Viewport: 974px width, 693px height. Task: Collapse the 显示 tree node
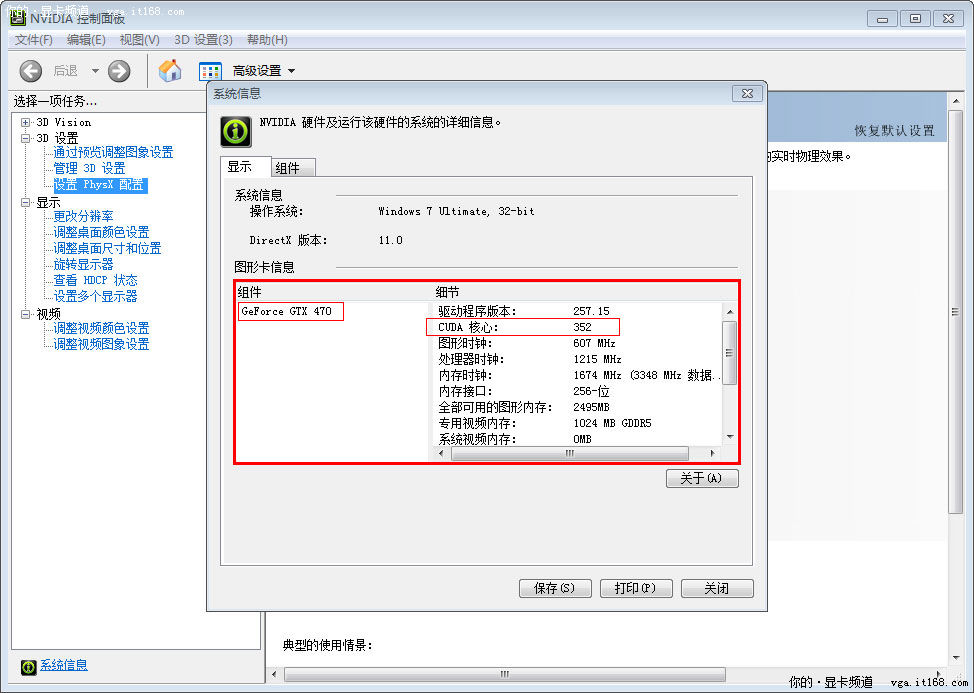(25, 202)
